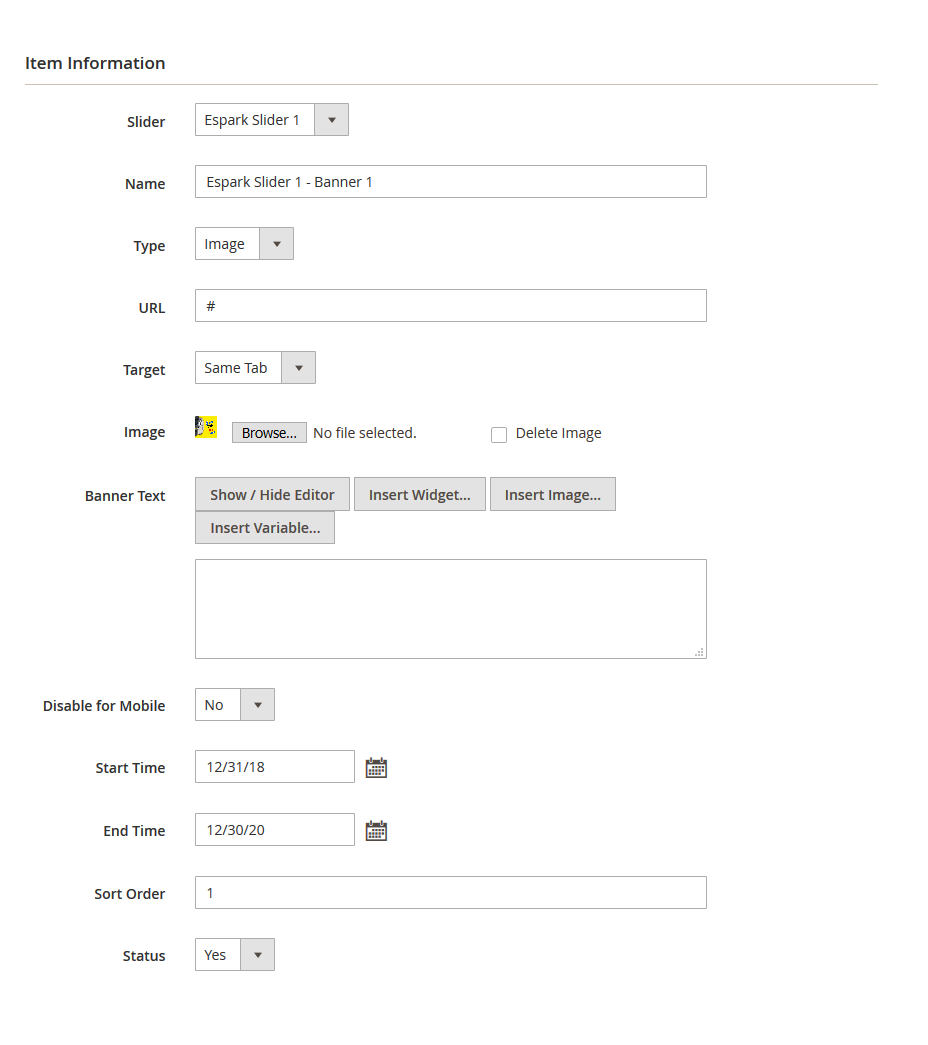Expand the Slider dropdown
The width and height of the screenshot is (928, 1045).
click(x=271, y=120)
